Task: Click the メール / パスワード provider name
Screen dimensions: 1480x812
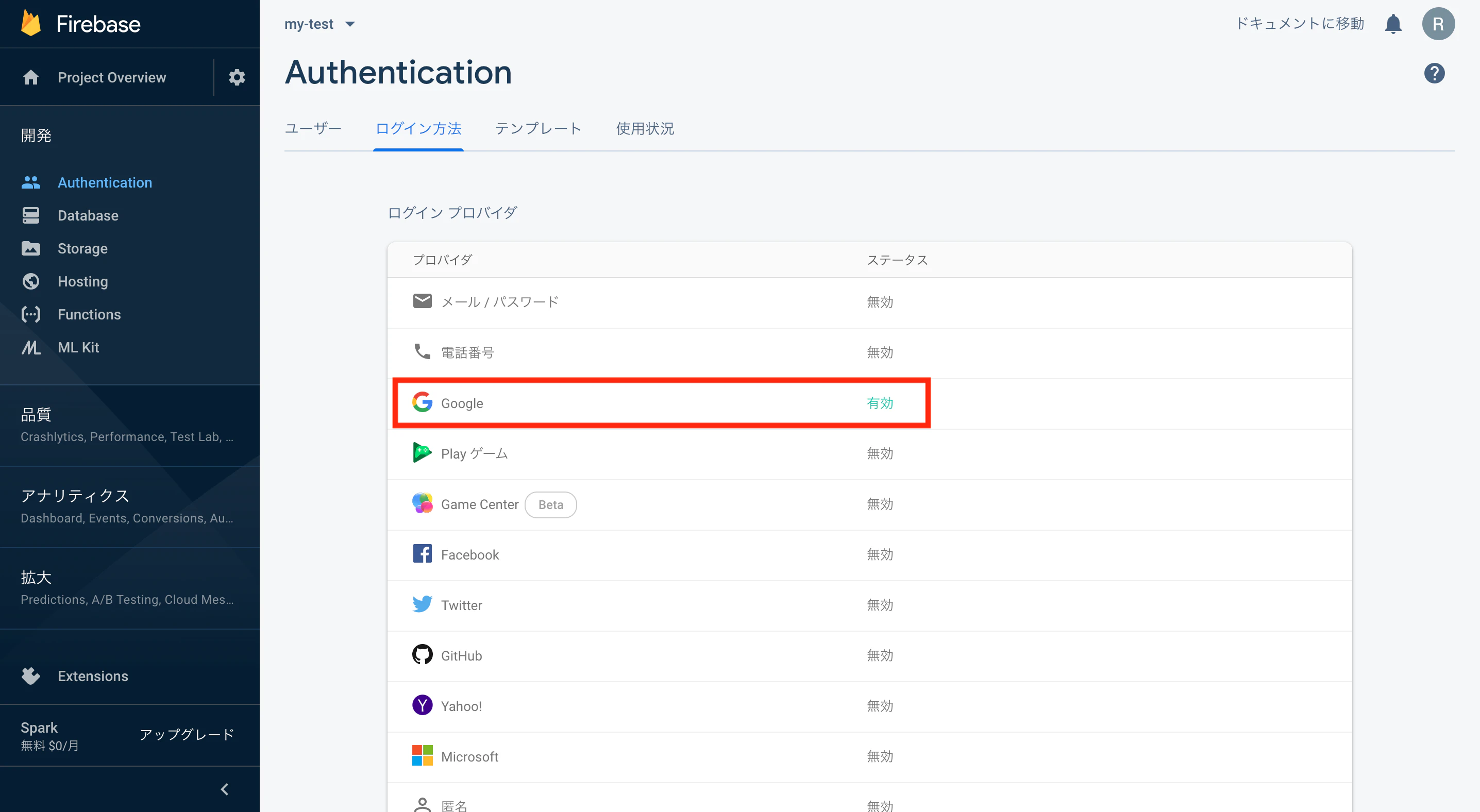Action: point(499,301)
